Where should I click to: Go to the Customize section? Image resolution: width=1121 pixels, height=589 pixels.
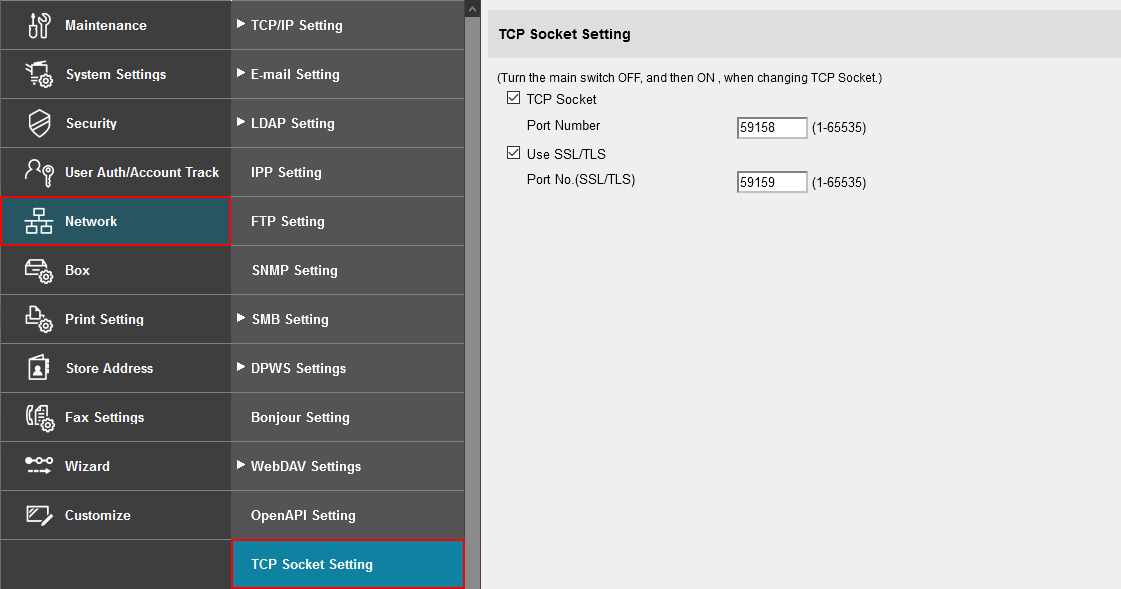(x=97, y=515)
